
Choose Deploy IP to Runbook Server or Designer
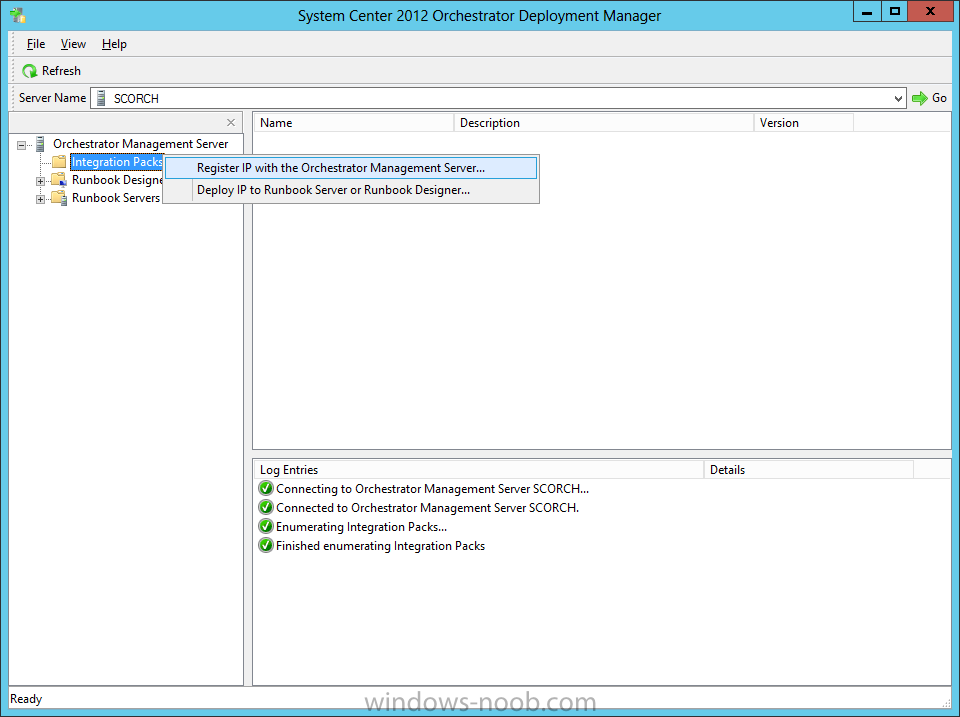point(351,190)
